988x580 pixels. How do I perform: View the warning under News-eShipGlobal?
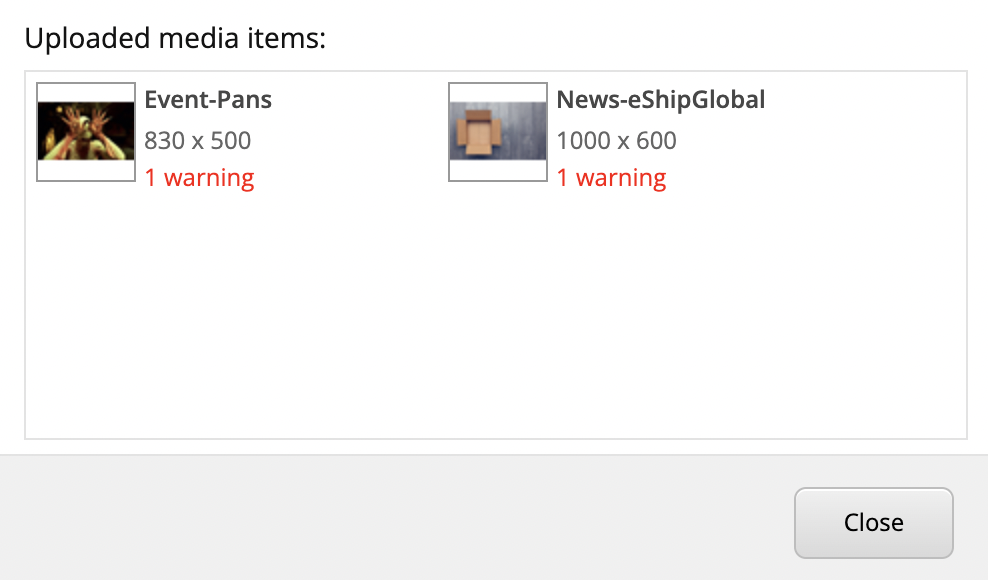(611, 178)
